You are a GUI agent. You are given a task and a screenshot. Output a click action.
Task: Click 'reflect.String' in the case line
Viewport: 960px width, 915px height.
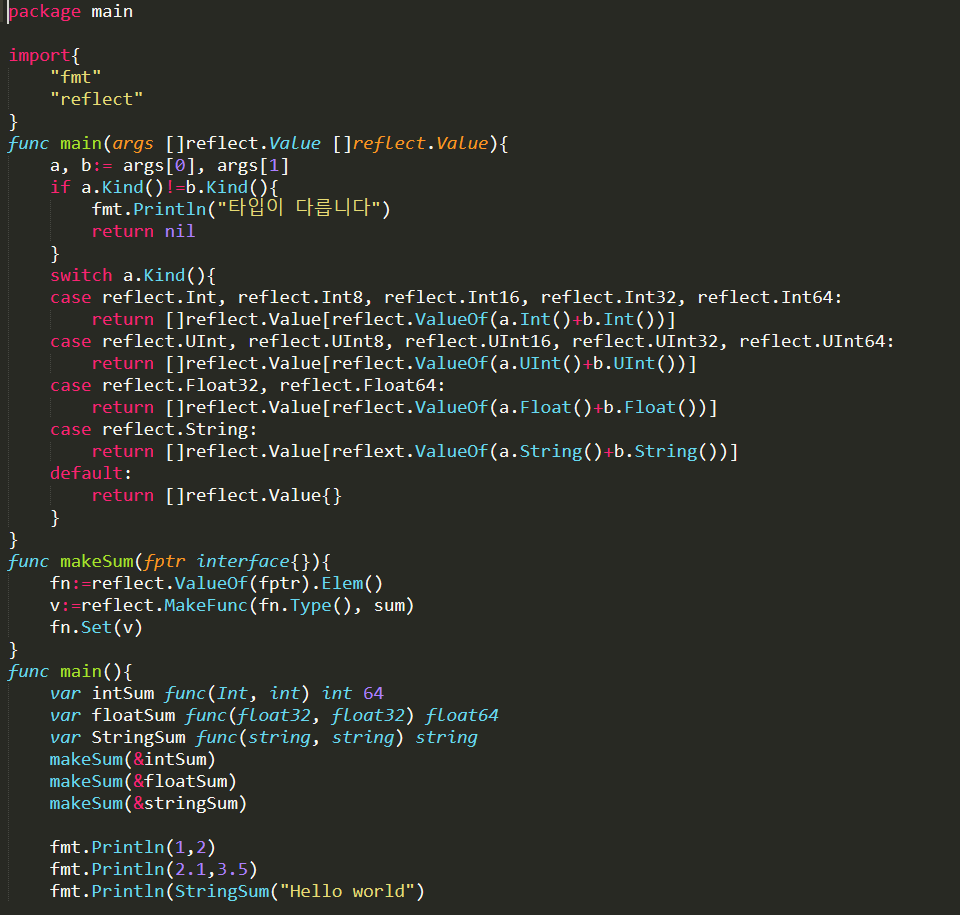174,430
